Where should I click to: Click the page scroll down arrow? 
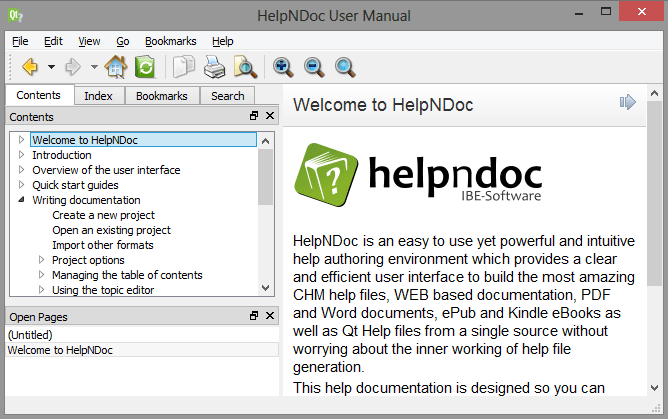[x=654, y=387]
